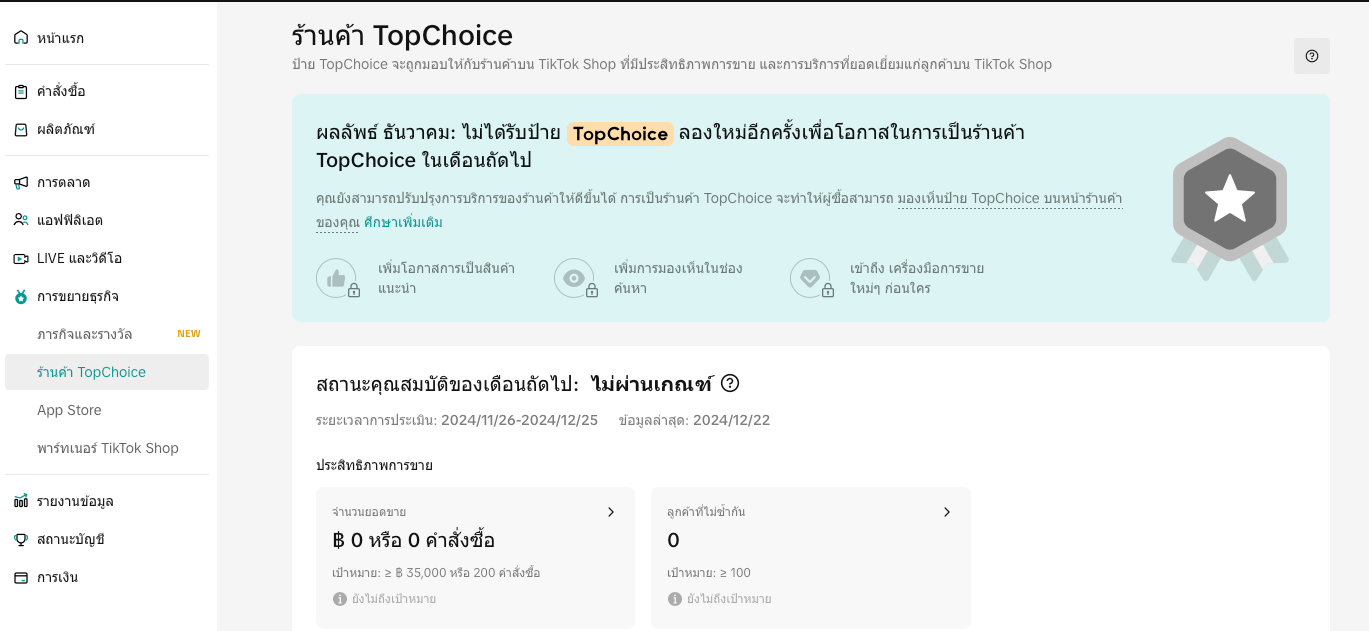Click the megaphone icon for การตลาด
The height and width of the screenshot is (631, 1369).
[21, 183]
